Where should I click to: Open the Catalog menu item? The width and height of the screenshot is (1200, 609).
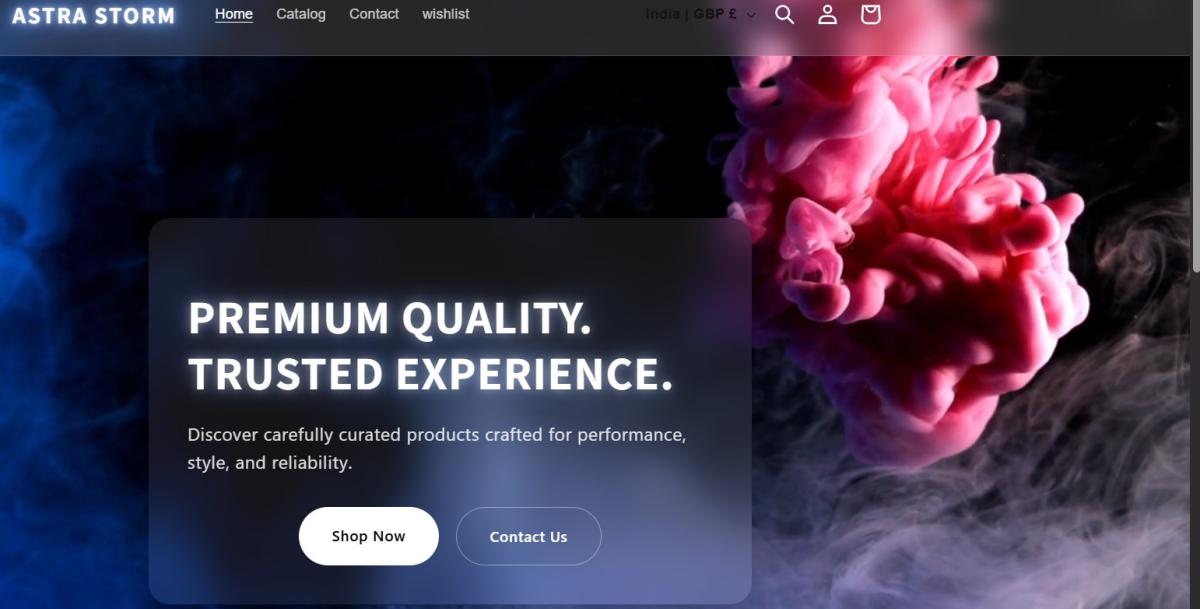(301, 14)
